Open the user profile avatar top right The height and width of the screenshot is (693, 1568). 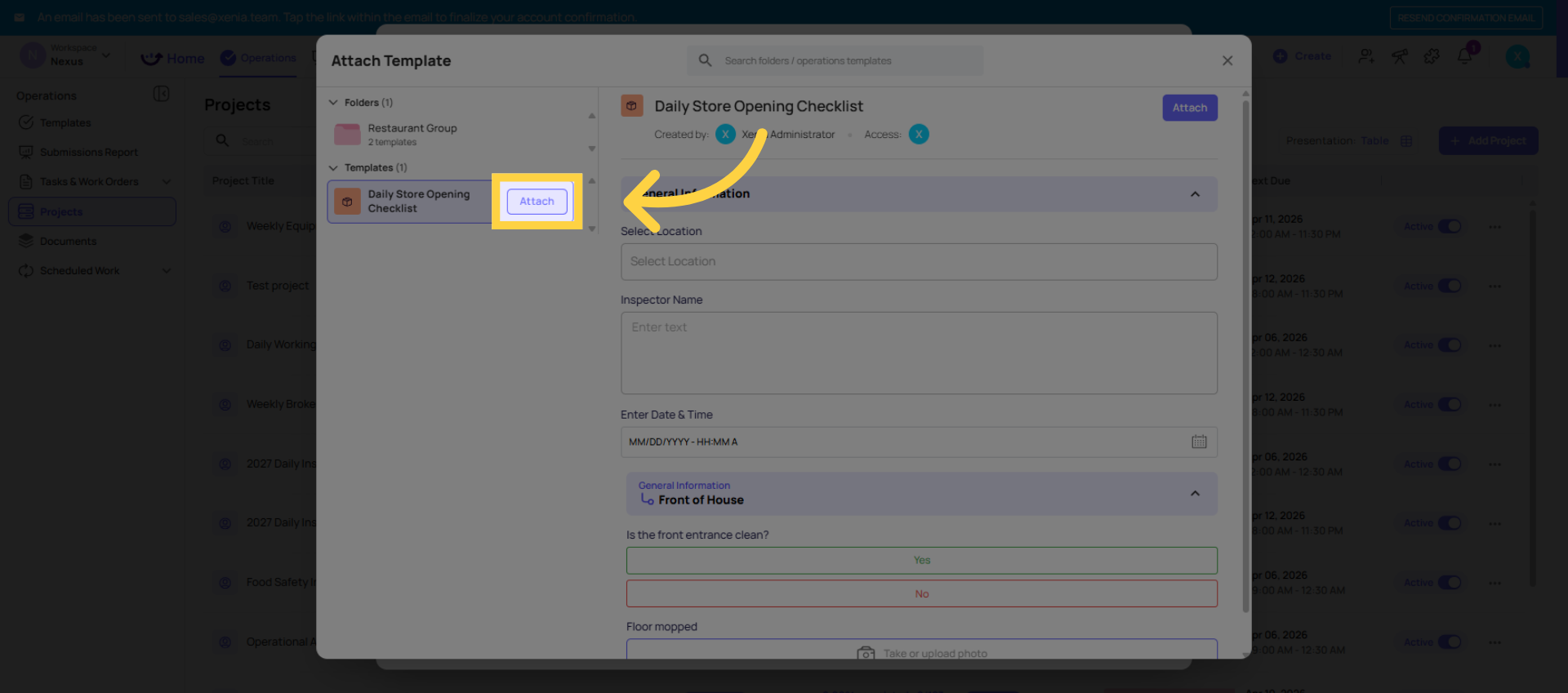1517,56
